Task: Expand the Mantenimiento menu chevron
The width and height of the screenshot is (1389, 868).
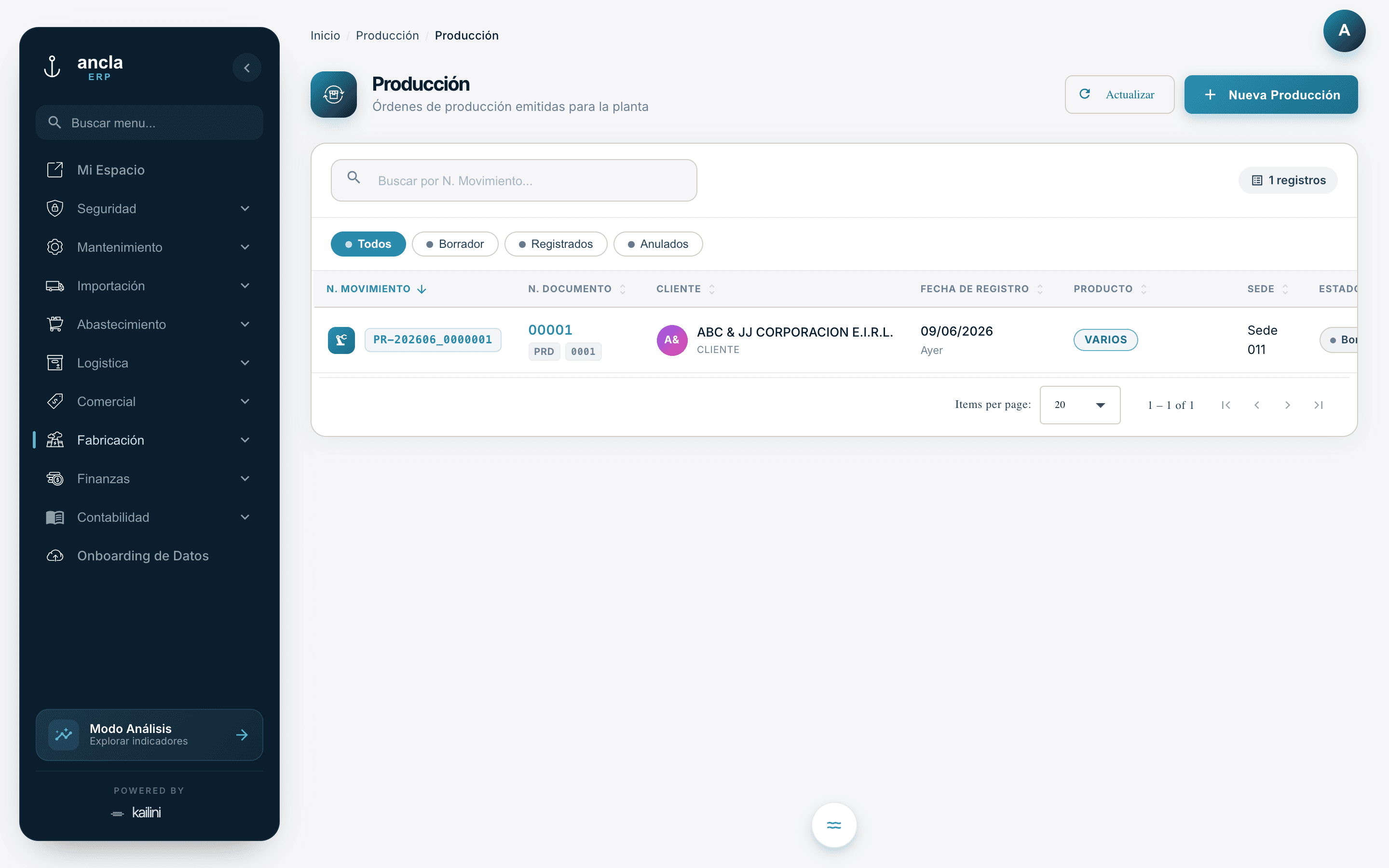Action: pos(245,247)
